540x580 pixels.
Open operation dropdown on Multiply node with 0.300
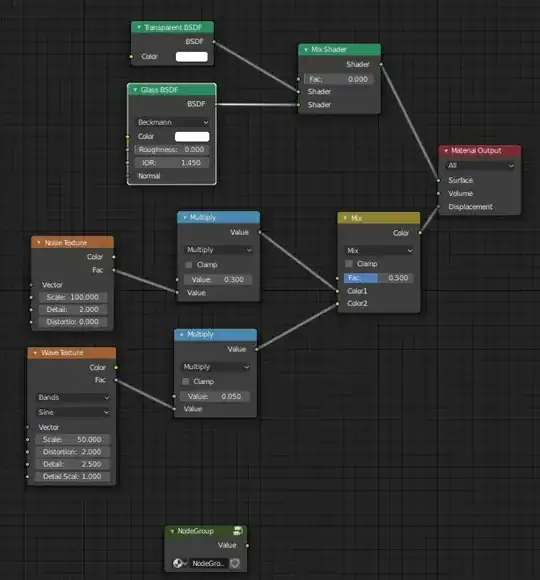click(219, 250)
